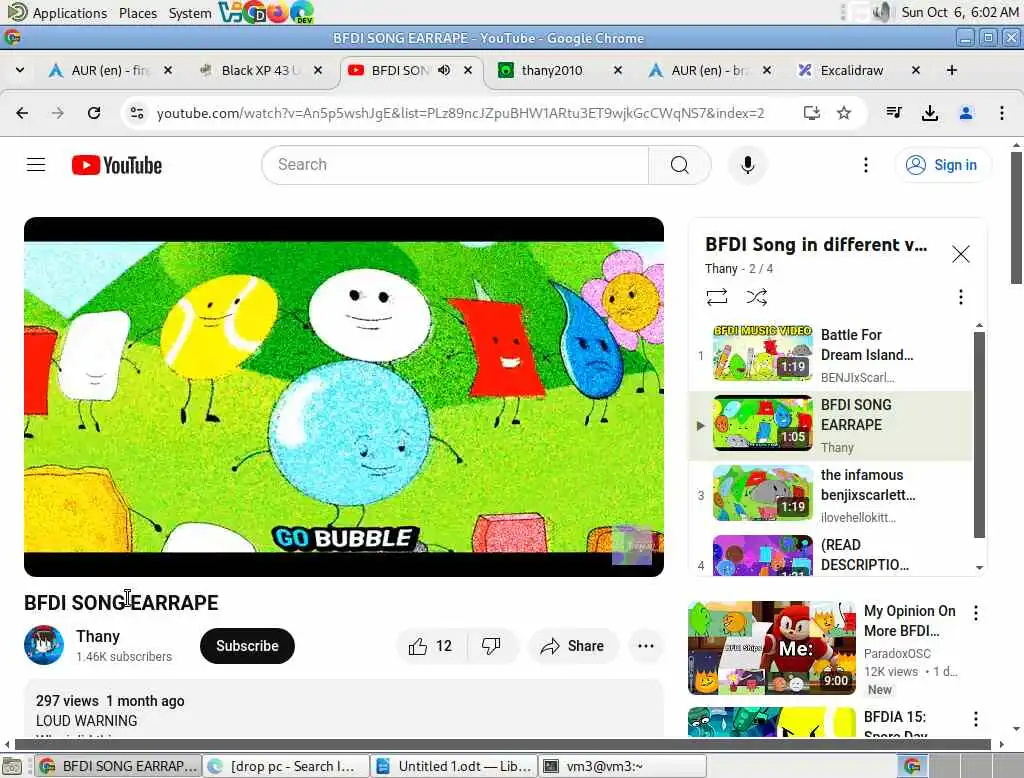Reload the page in Chrome

(x=94, y=113)
